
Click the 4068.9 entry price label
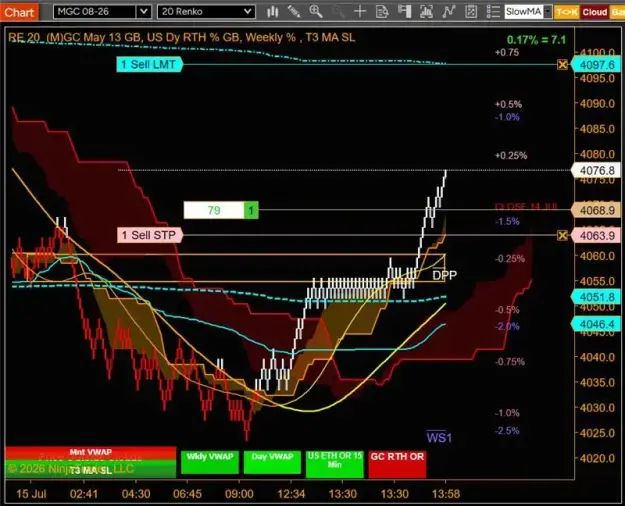(596, 210)
